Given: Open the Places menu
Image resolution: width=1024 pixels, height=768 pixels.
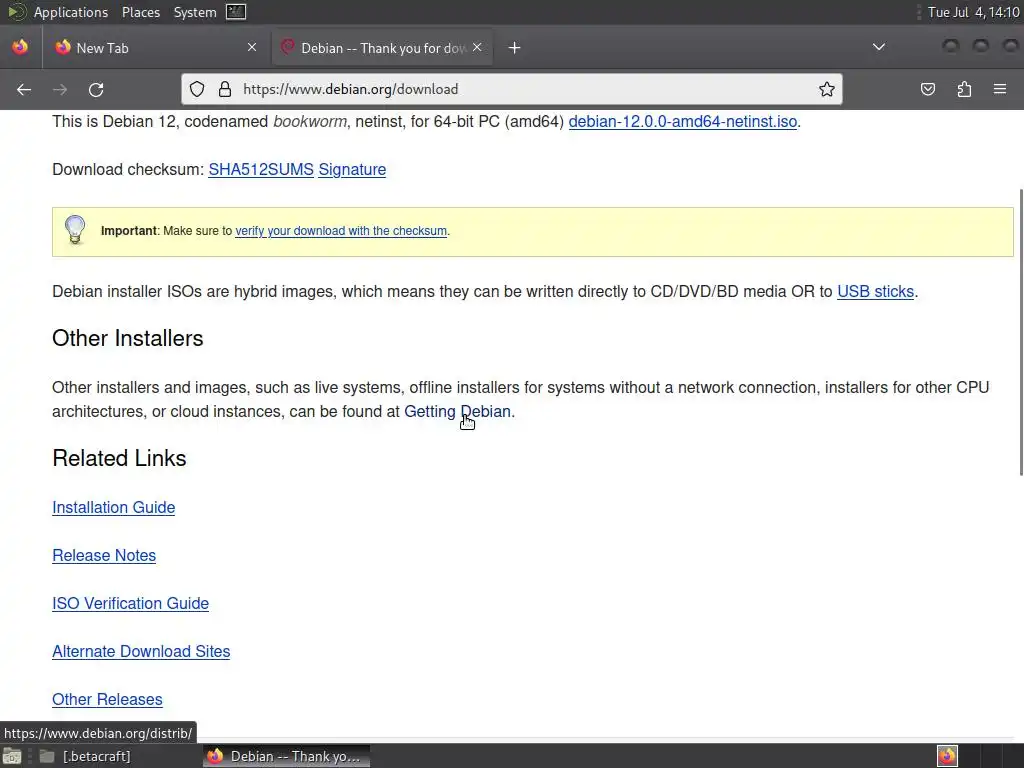Looking at the screenshot, I should coord(141,12).
